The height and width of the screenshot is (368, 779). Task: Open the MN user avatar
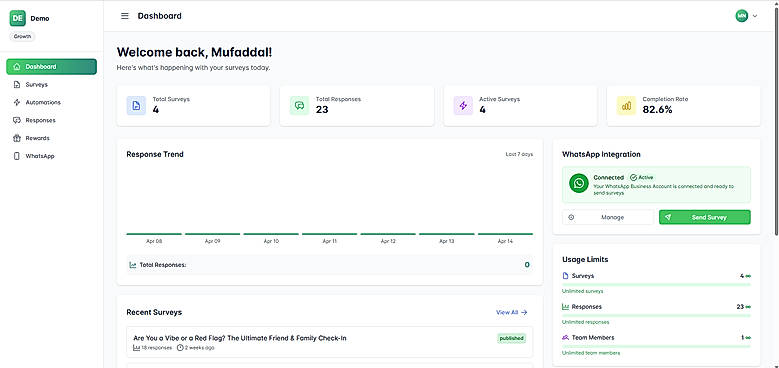[x=742, y=16]
